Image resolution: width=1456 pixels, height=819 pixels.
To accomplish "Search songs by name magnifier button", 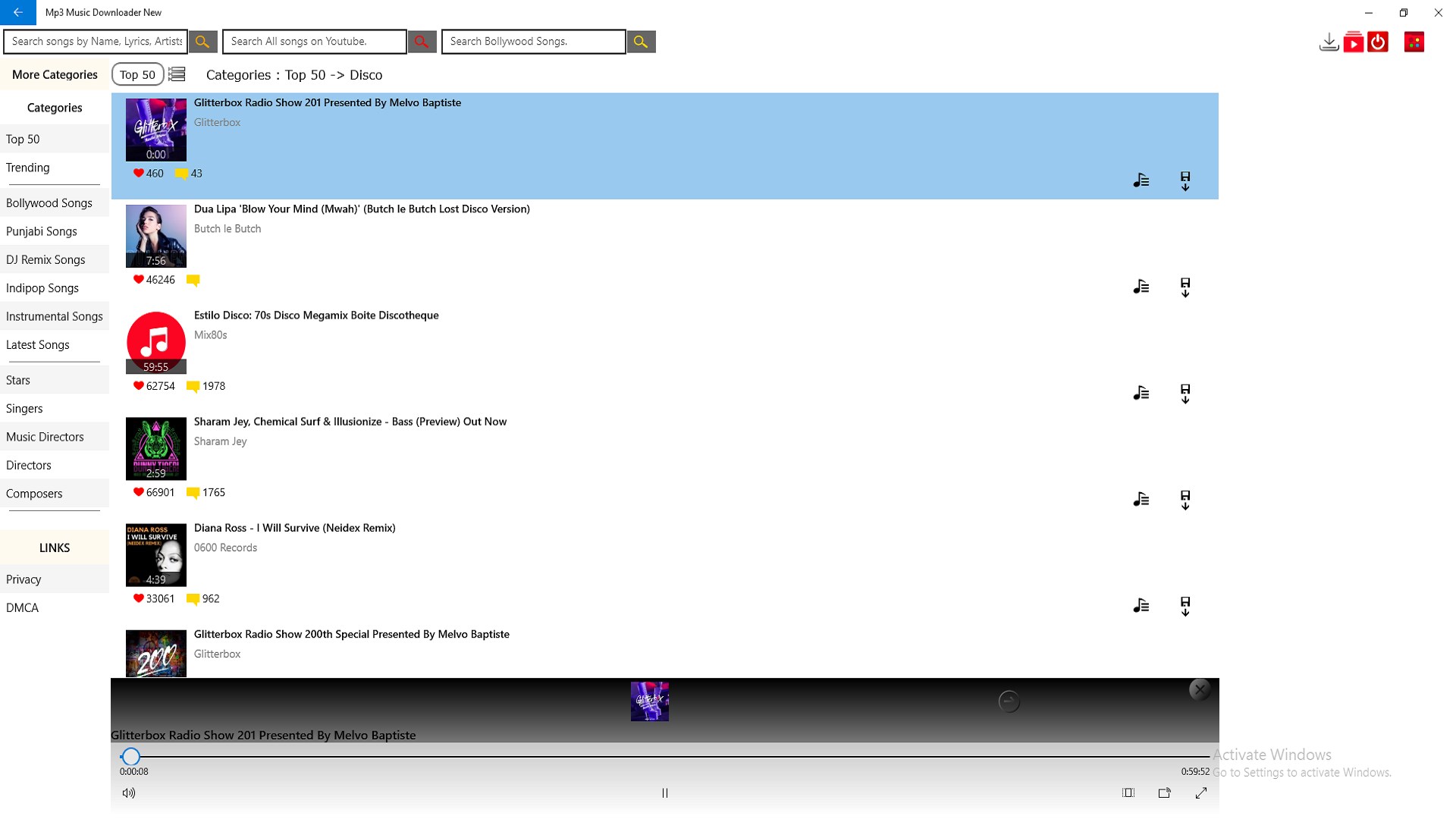I will 202,42.
